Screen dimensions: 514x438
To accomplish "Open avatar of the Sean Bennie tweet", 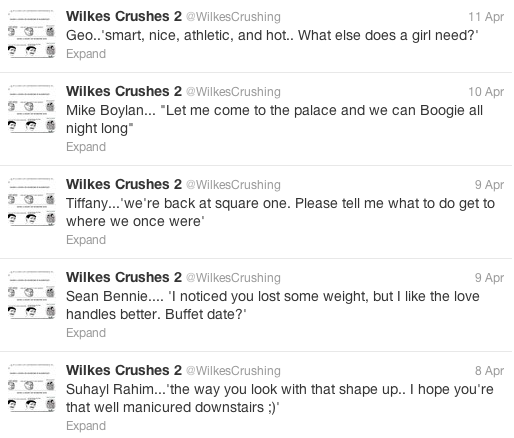I will [32, 295].
